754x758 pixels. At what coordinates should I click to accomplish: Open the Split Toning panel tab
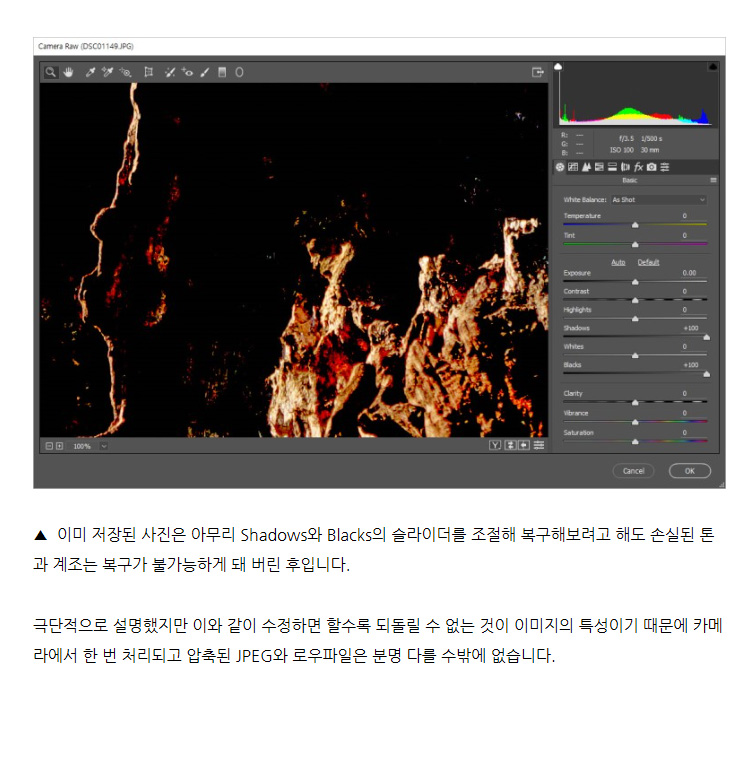pos(612,167)
